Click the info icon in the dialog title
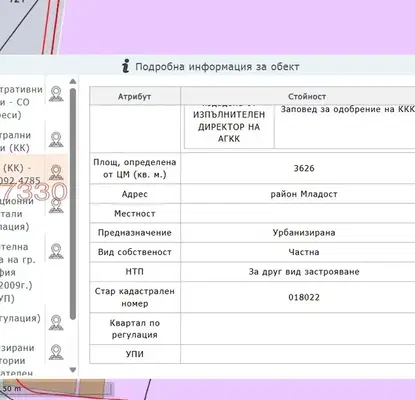 click(x=125, y=66)
